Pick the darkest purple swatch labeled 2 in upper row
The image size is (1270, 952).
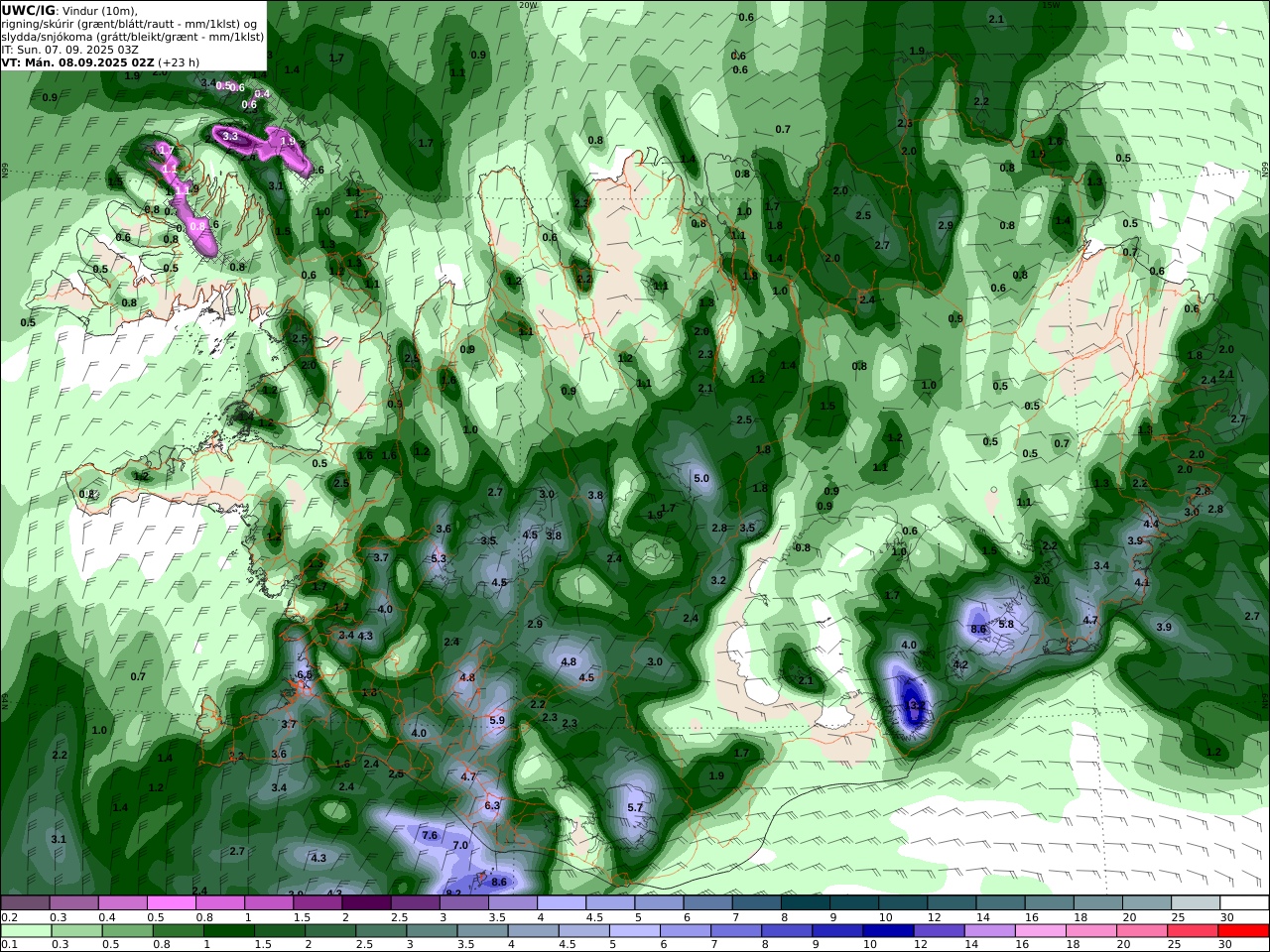(x=365, y=903)
